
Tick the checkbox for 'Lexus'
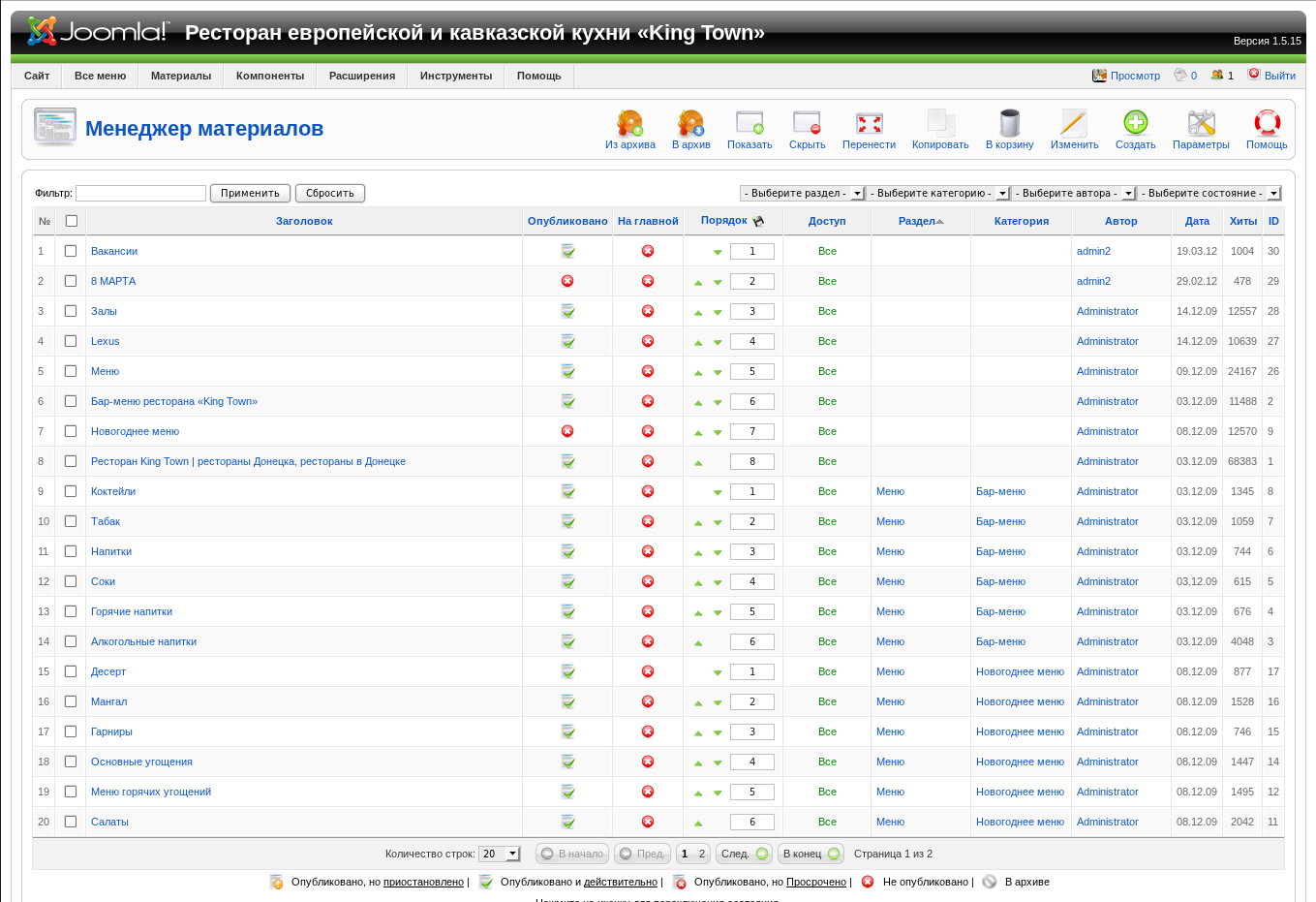tap(71, 341)
